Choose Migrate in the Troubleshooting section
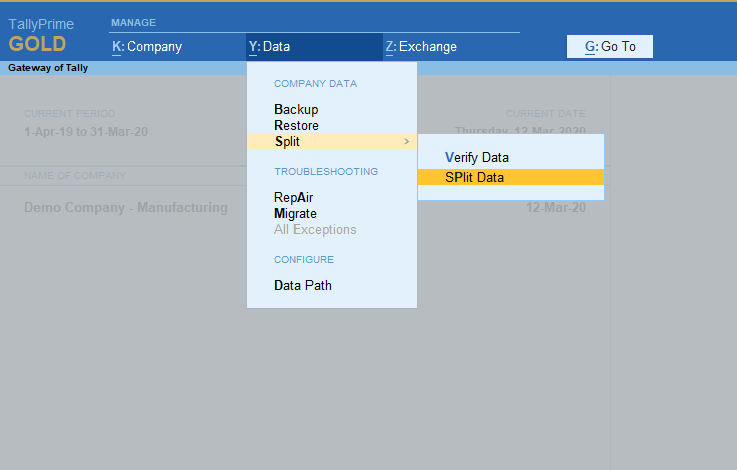The image size is (737, 470). pyautogui.click(x=295, y=213)
